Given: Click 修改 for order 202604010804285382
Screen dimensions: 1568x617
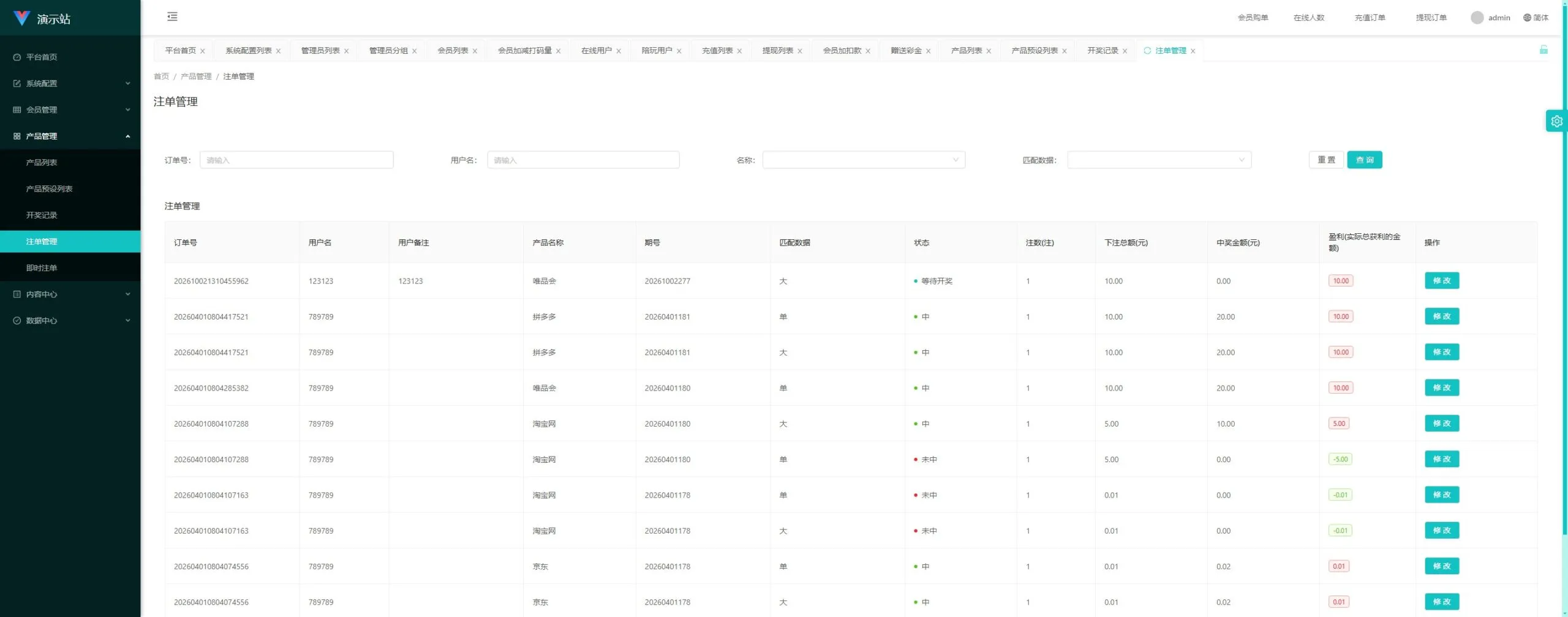Looking at the screenshot, I should pyautogui.click(x=1442, y=387).
